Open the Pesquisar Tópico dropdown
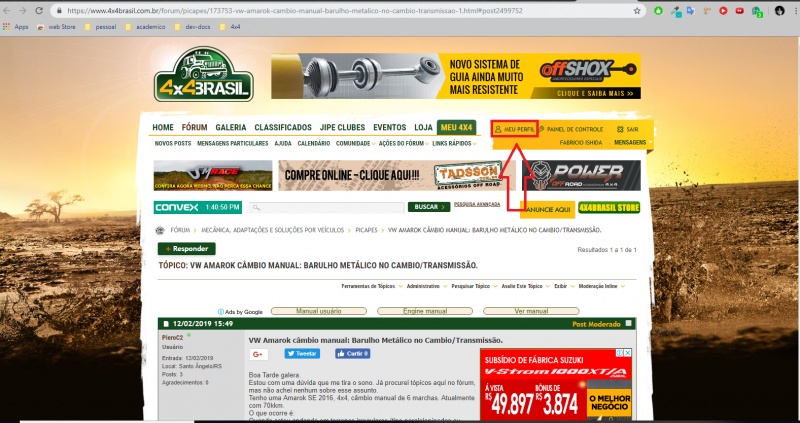Image resolution: width=800 pixels, height=423 pixels. coord(474,286)
